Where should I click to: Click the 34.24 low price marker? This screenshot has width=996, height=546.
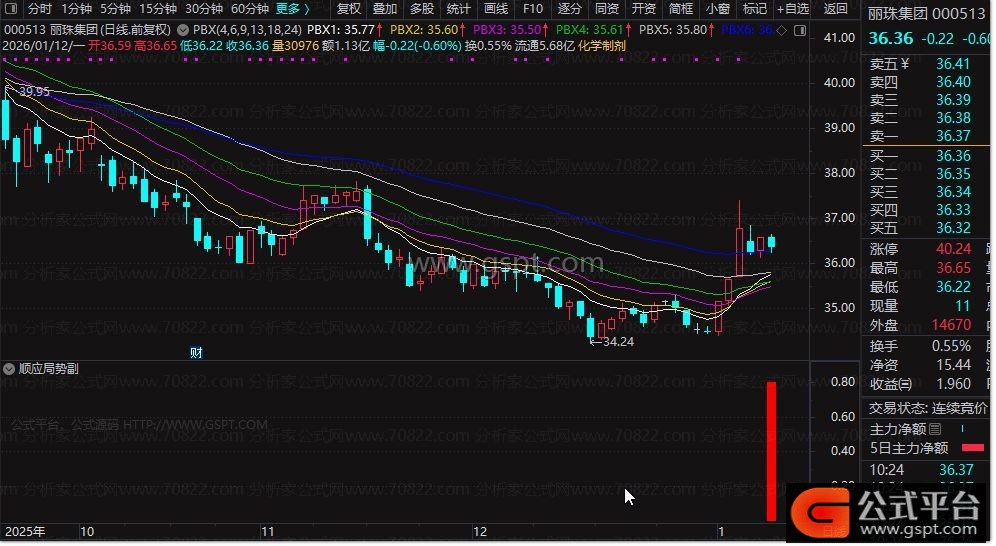pyautogui.click(x=612, y=341)
